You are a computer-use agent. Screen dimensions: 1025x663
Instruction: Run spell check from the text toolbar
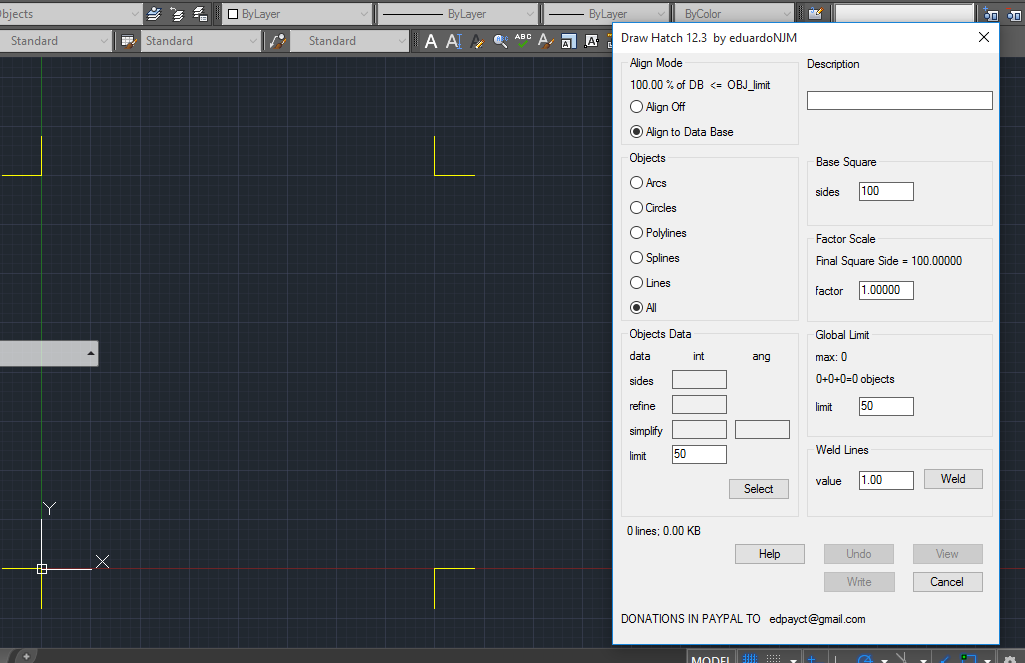point(522,41)
